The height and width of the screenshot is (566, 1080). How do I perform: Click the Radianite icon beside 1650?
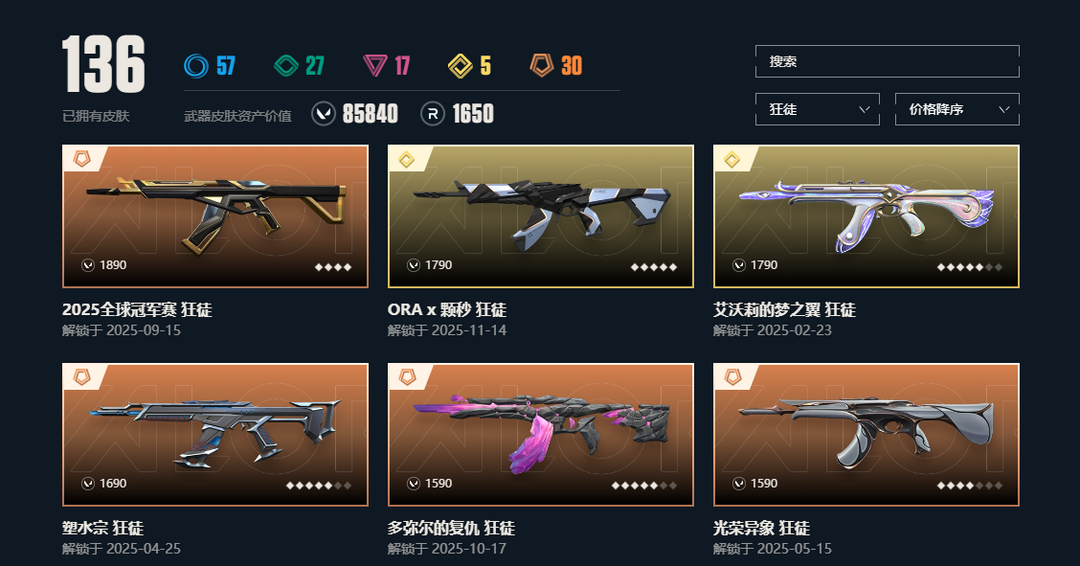(x=433, y=114)
